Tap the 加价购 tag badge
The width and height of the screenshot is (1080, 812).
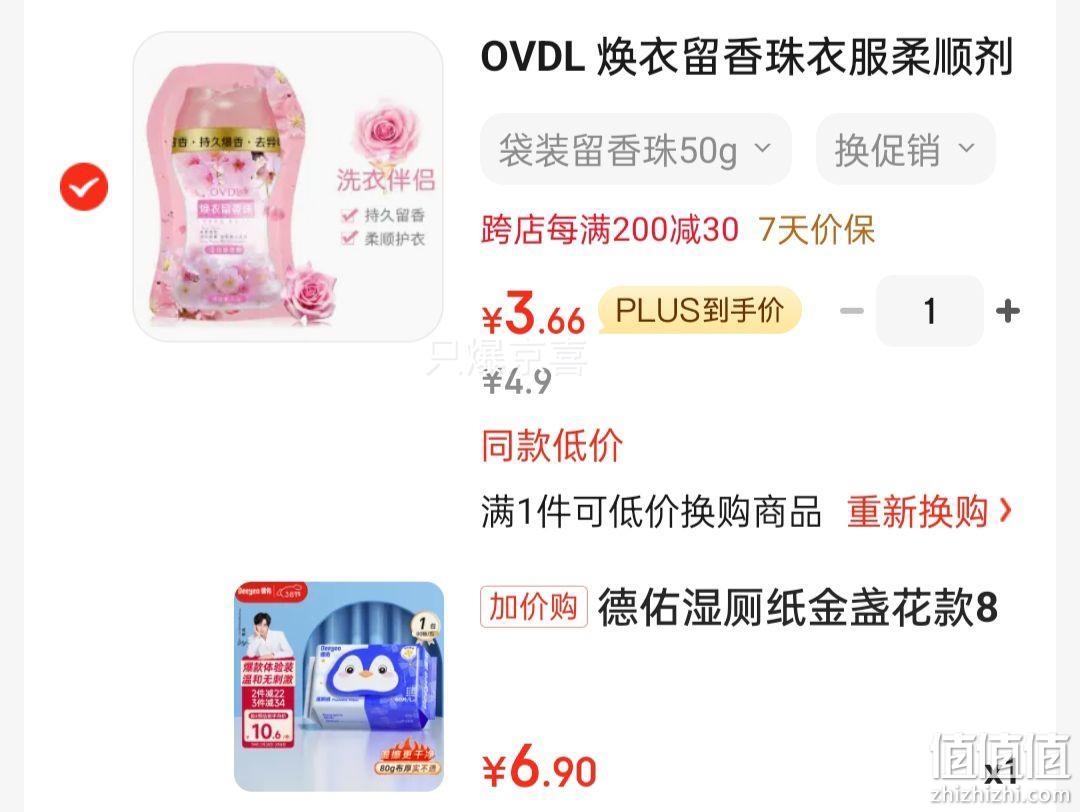534,607
